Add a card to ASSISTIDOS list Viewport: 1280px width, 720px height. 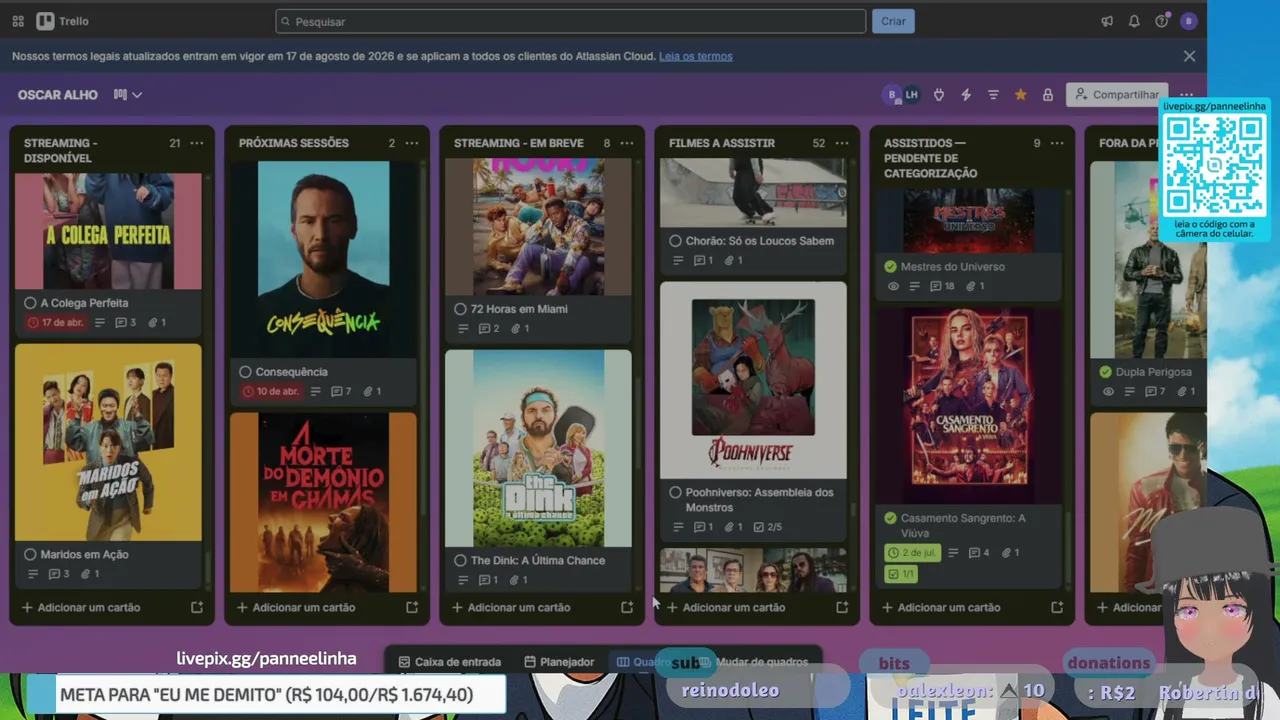pos(941,607)
